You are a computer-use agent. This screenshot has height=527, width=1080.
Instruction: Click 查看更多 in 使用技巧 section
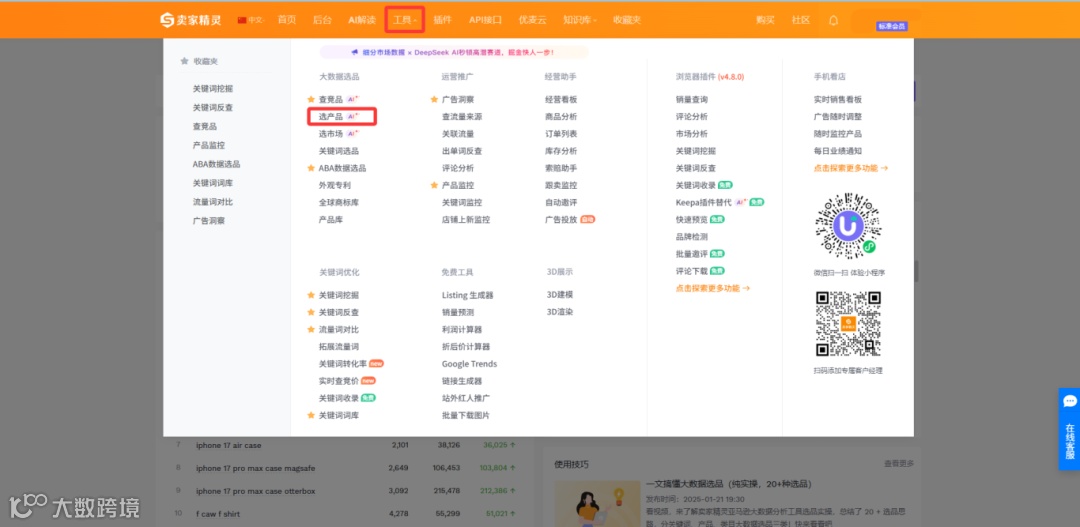(899, 464)
